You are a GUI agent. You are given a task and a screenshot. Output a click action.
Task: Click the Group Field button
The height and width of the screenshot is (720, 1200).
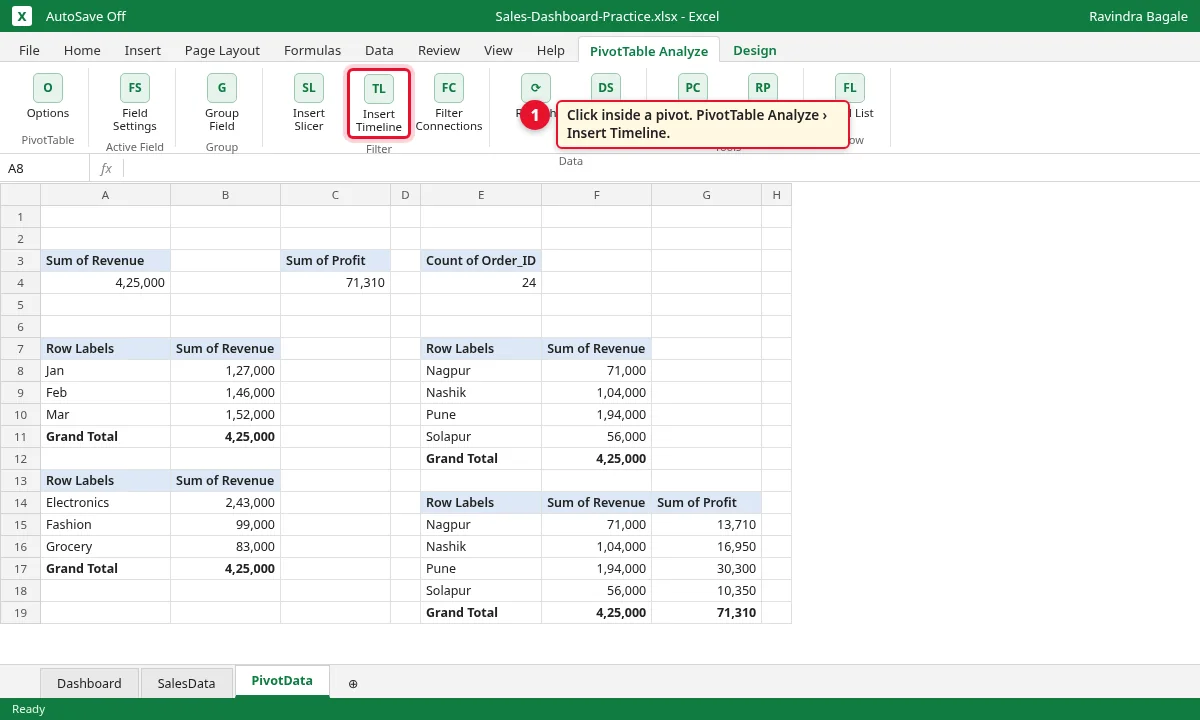pyautogui.click(x=222, y=103)
